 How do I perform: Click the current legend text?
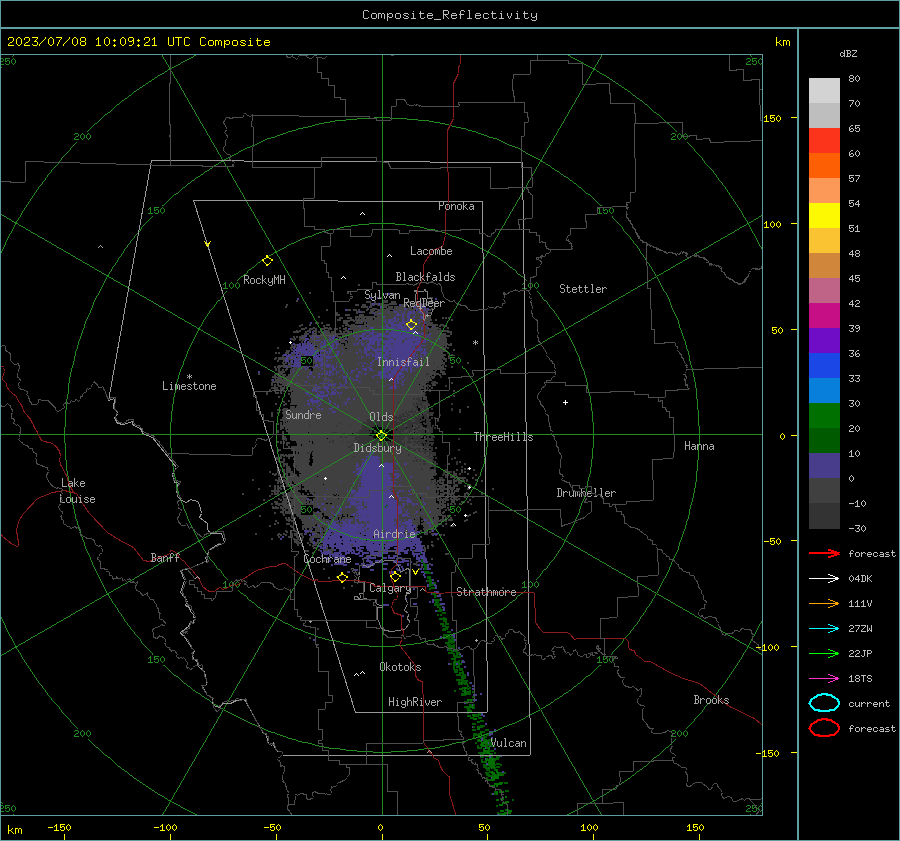[869, 703]
